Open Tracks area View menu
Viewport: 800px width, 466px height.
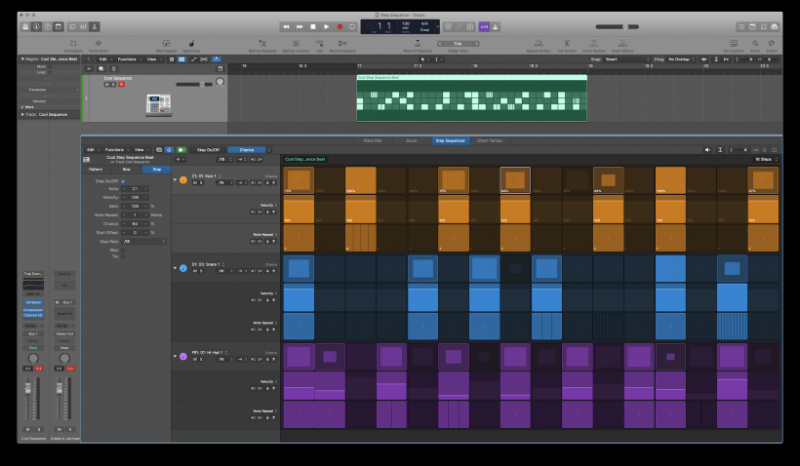click(154, 59)
